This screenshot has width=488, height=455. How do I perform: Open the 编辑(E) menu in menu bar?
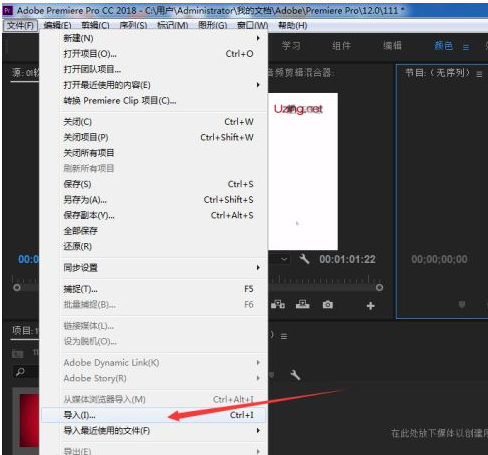pyautogui.click(x=57, y=26)
